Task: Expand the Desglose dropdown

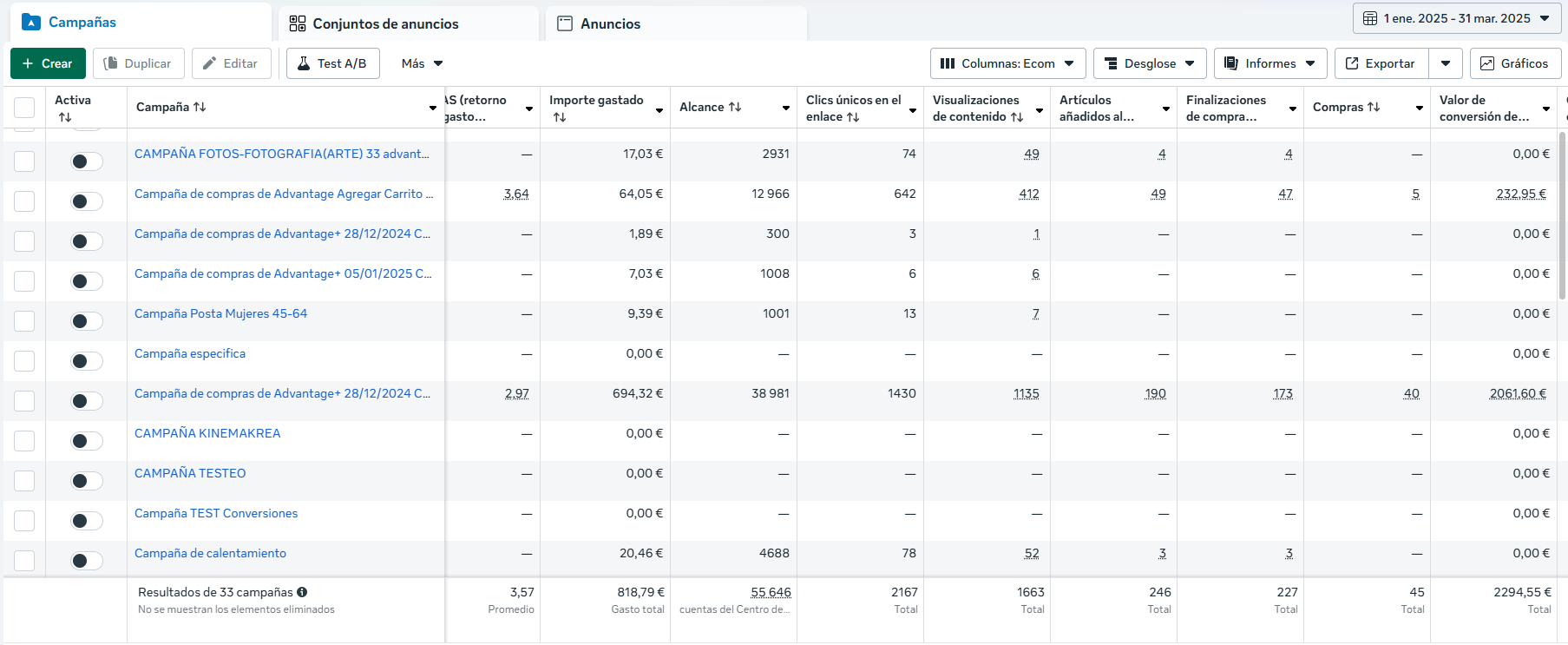Action: [1149, 63]
